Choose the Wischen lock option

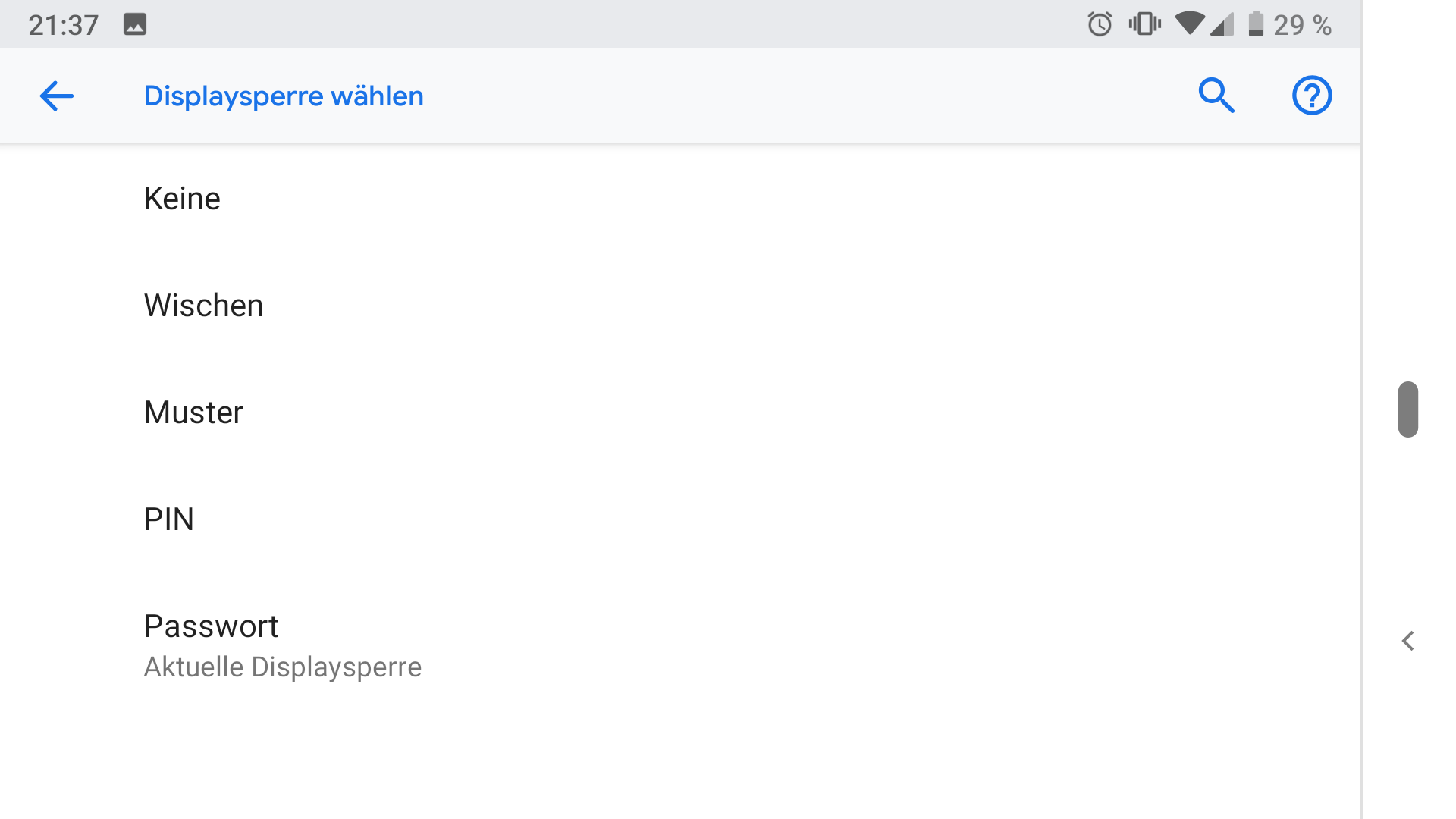tap(680, 306)
